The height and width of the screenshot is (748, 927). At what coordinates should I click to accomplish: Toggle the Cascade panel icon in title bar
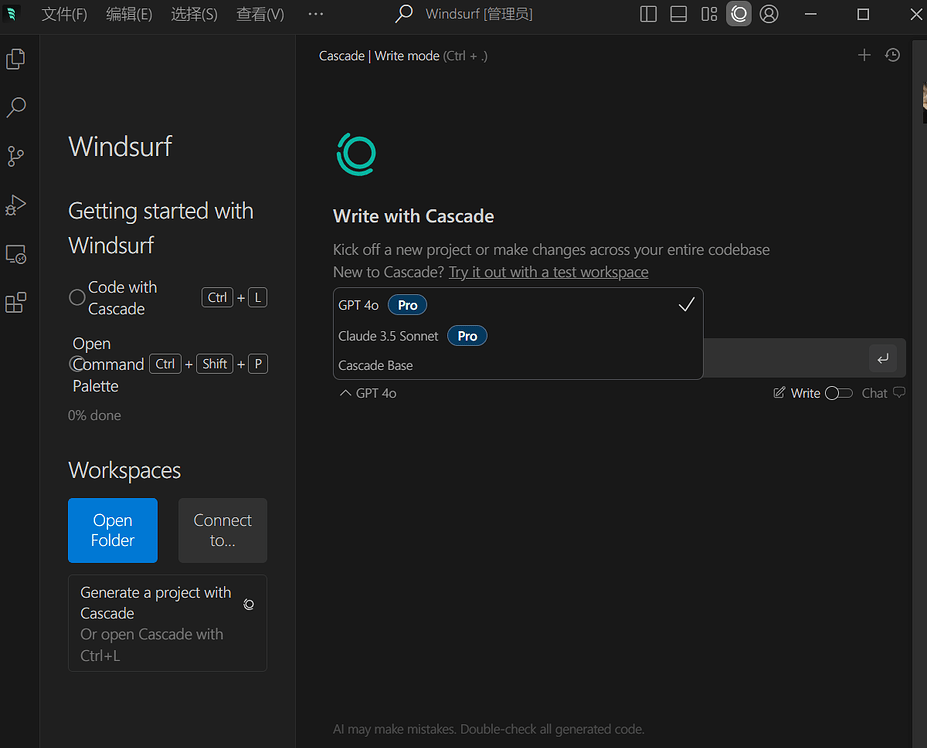(x=739, y=14)
